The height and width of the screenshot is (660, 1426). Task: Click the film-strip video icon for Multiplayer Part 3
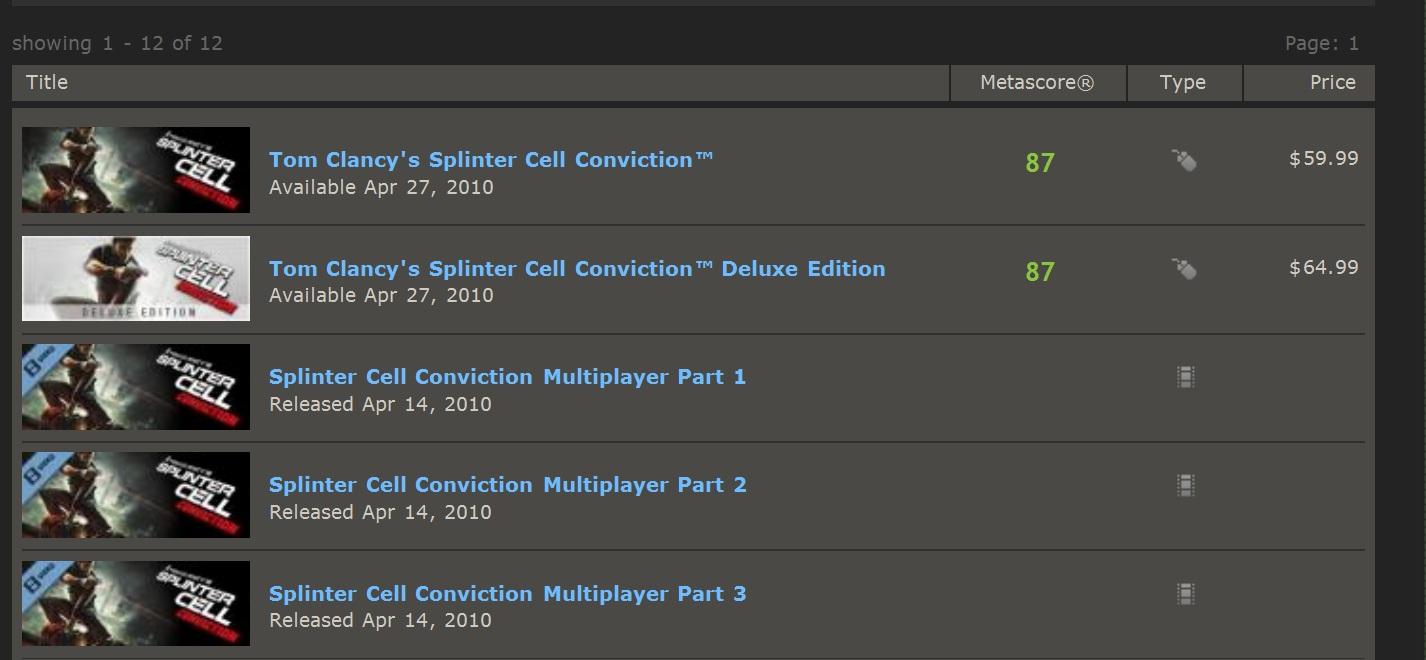point(1185,594)
